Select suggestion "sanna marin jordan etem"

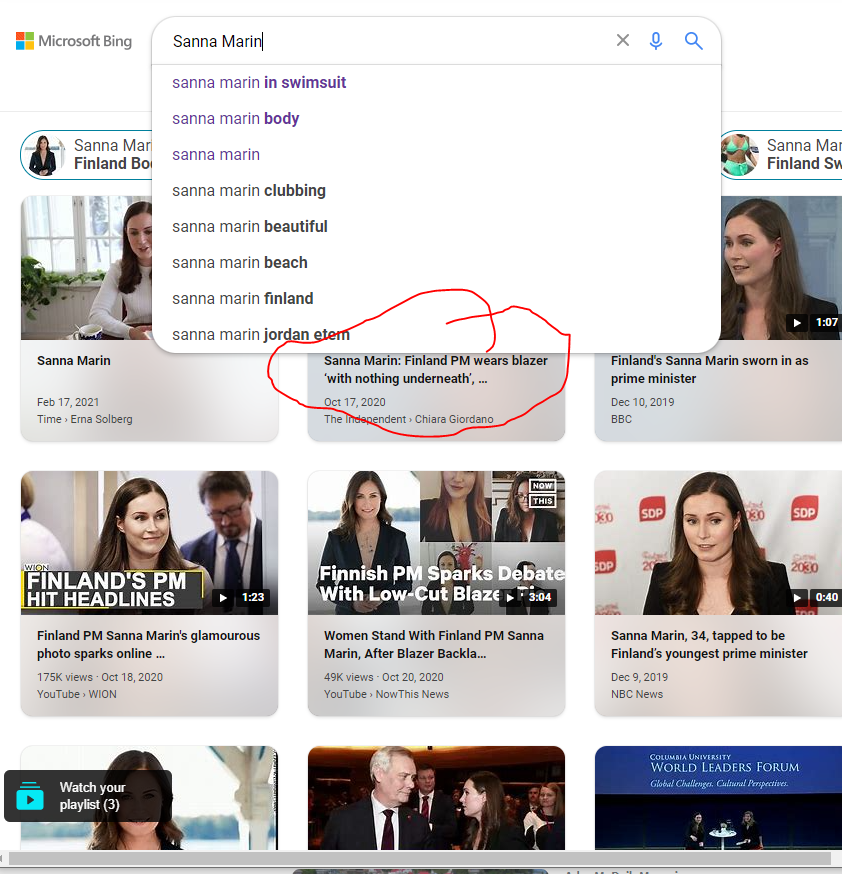click(261, 334)
